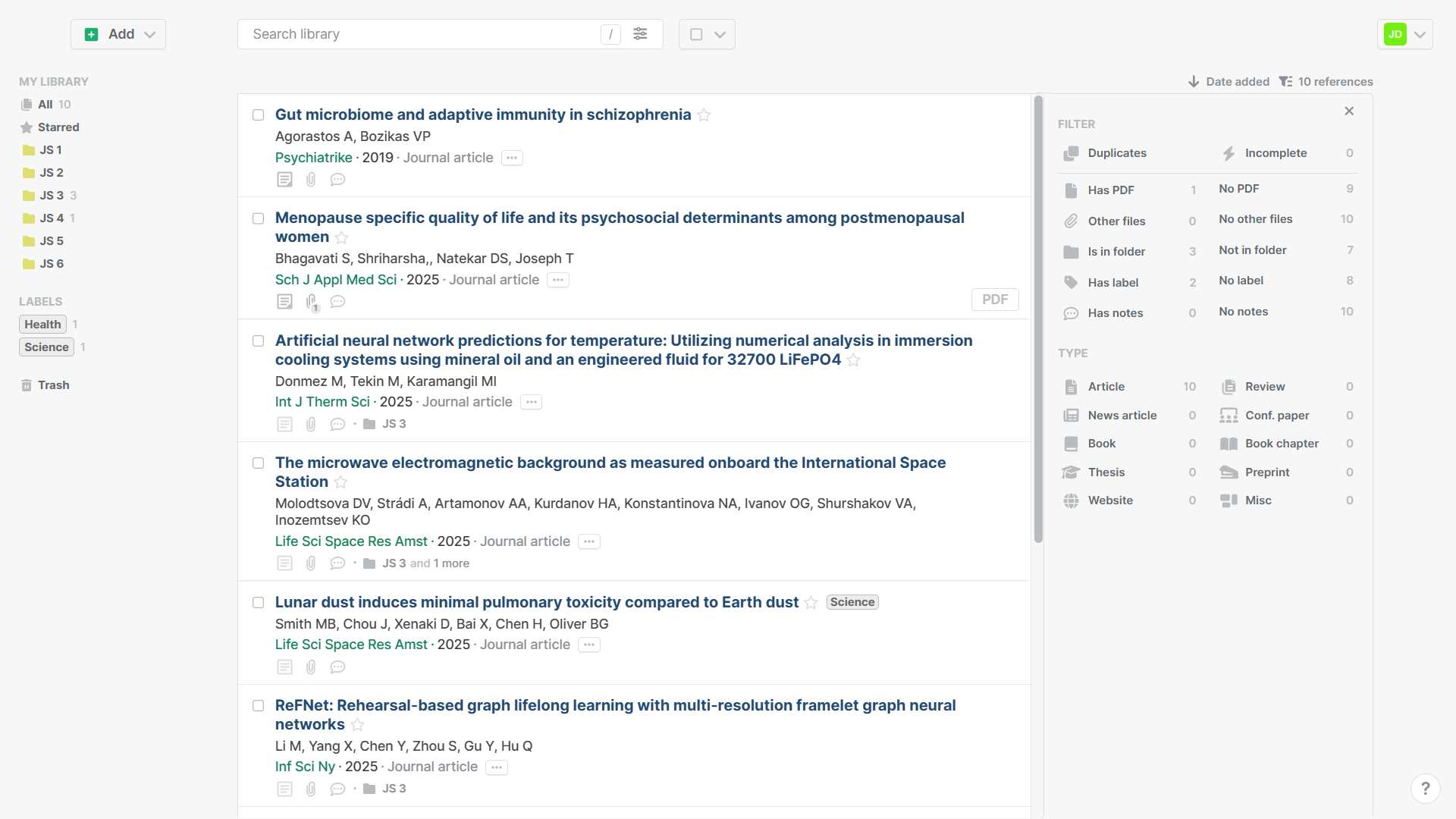
Task: Tick the Lunar dust reference checkbox
Action: pyautogui.click(x=258, y=603)
